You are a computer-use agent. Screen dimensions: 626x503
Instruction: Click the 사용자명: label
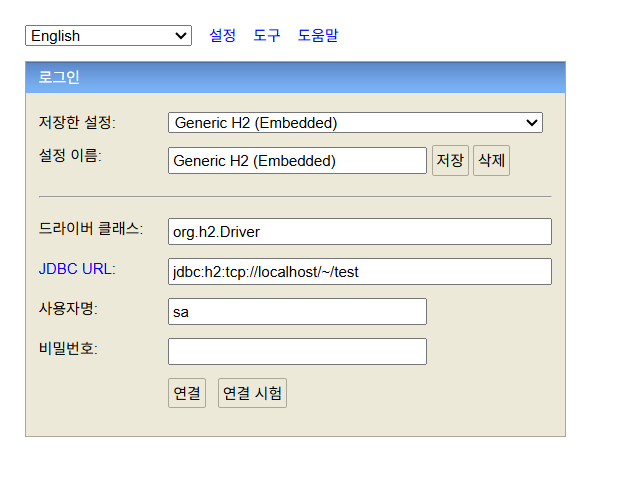click(68, 309)
